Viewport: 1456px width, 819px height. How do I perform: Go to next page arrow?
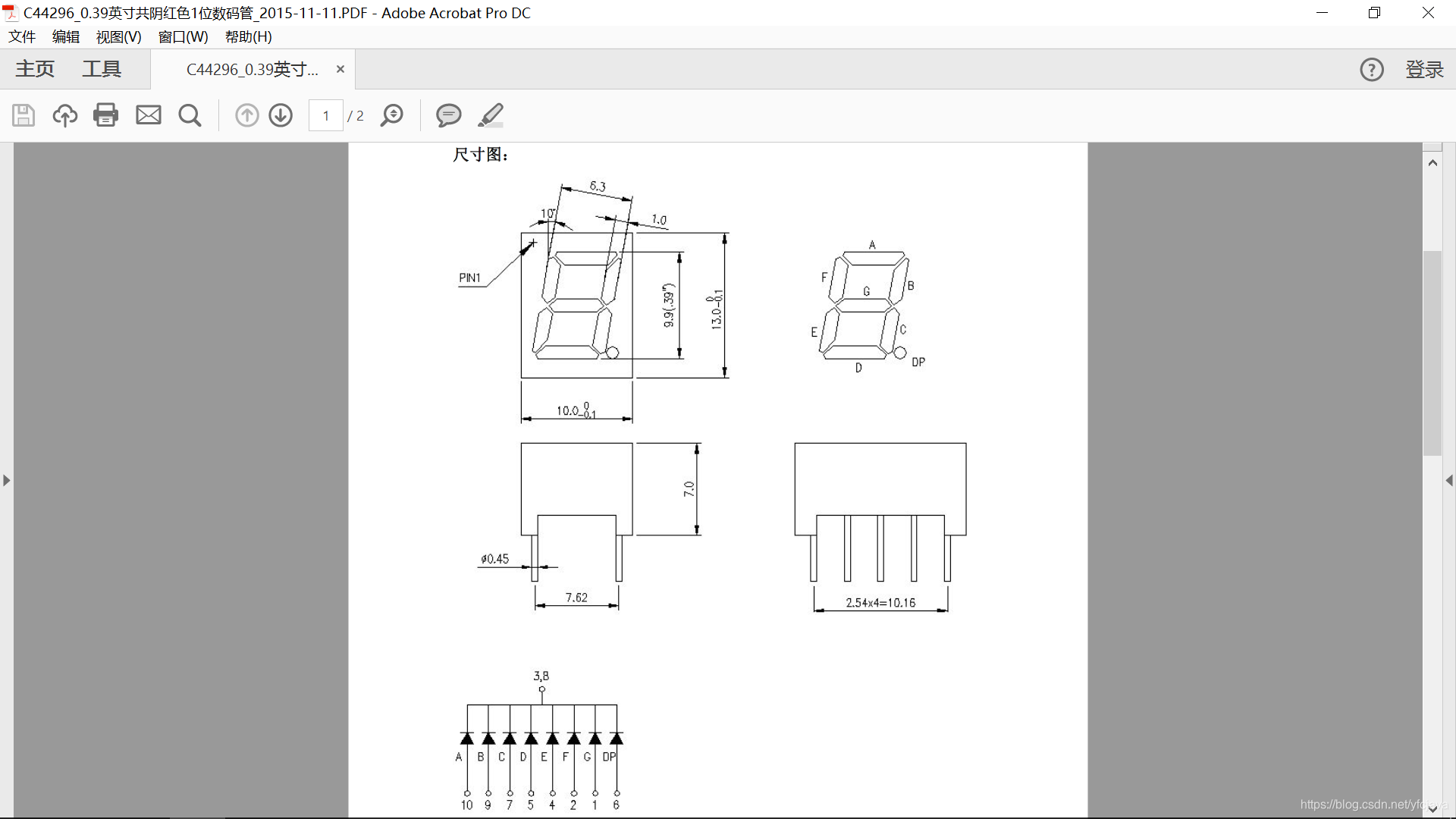[281, 115]
